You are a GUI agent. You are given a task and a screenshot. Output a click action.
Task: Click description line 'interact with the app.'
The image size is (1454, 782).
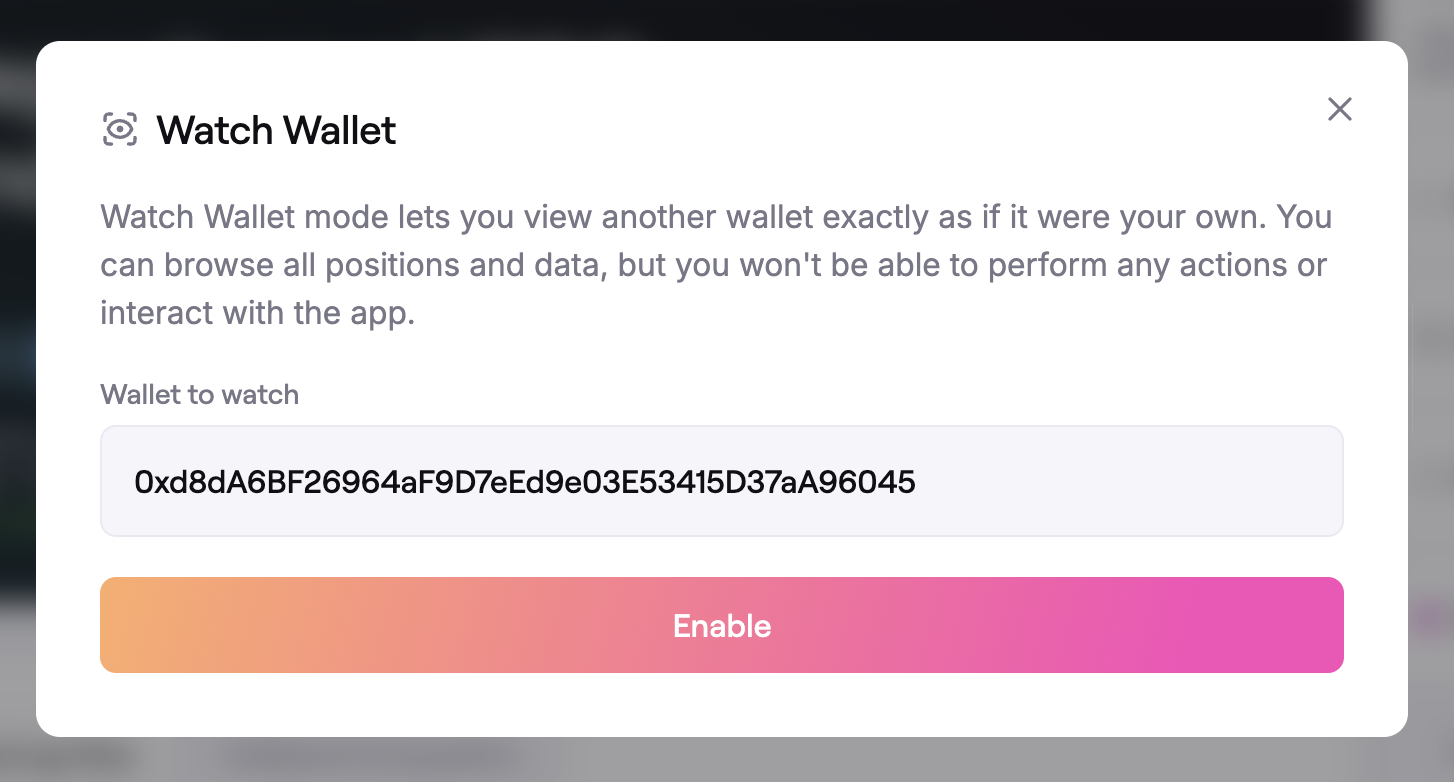[x=256, y=313]
